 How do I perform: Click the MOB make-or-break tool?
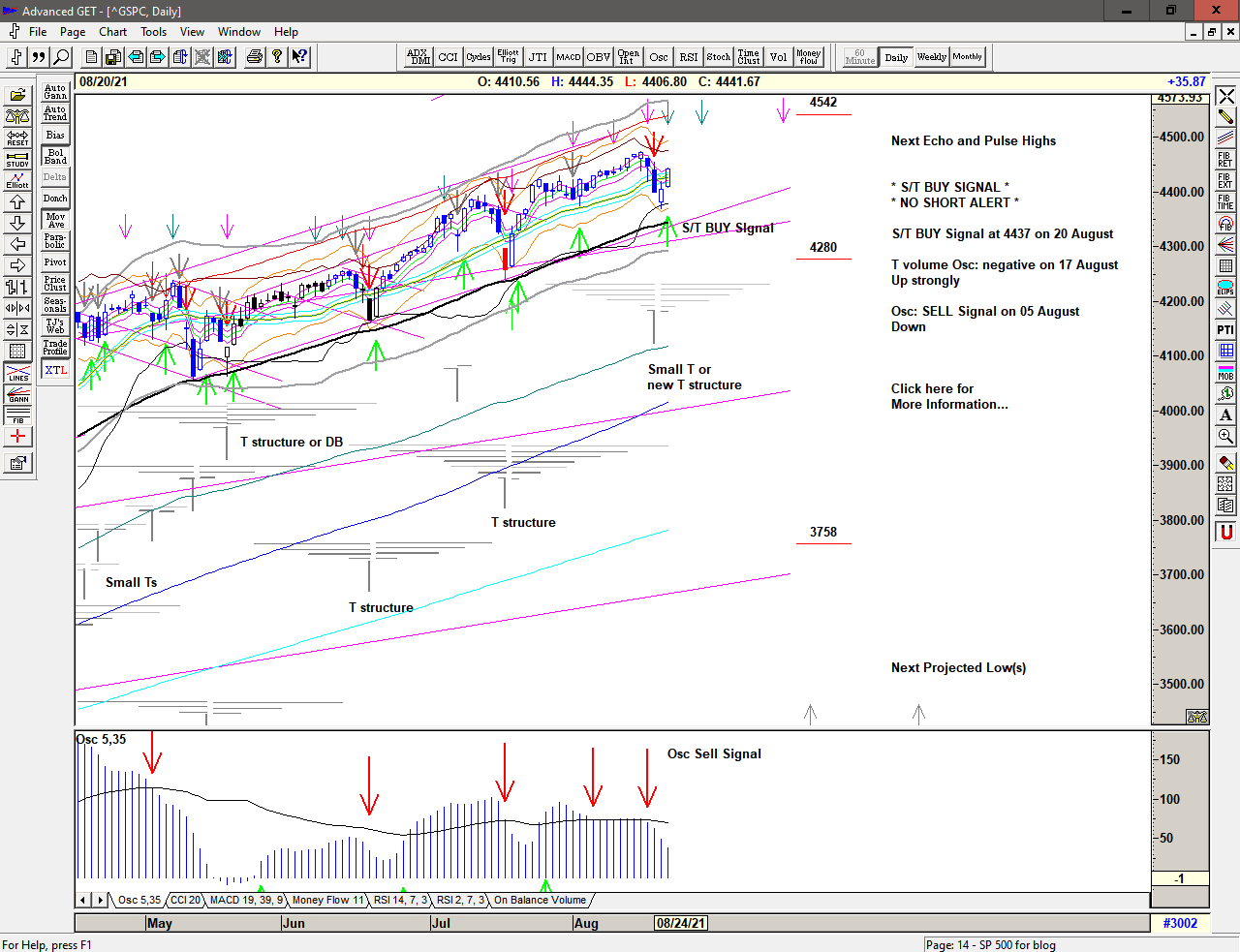(x=1225, y=373)
